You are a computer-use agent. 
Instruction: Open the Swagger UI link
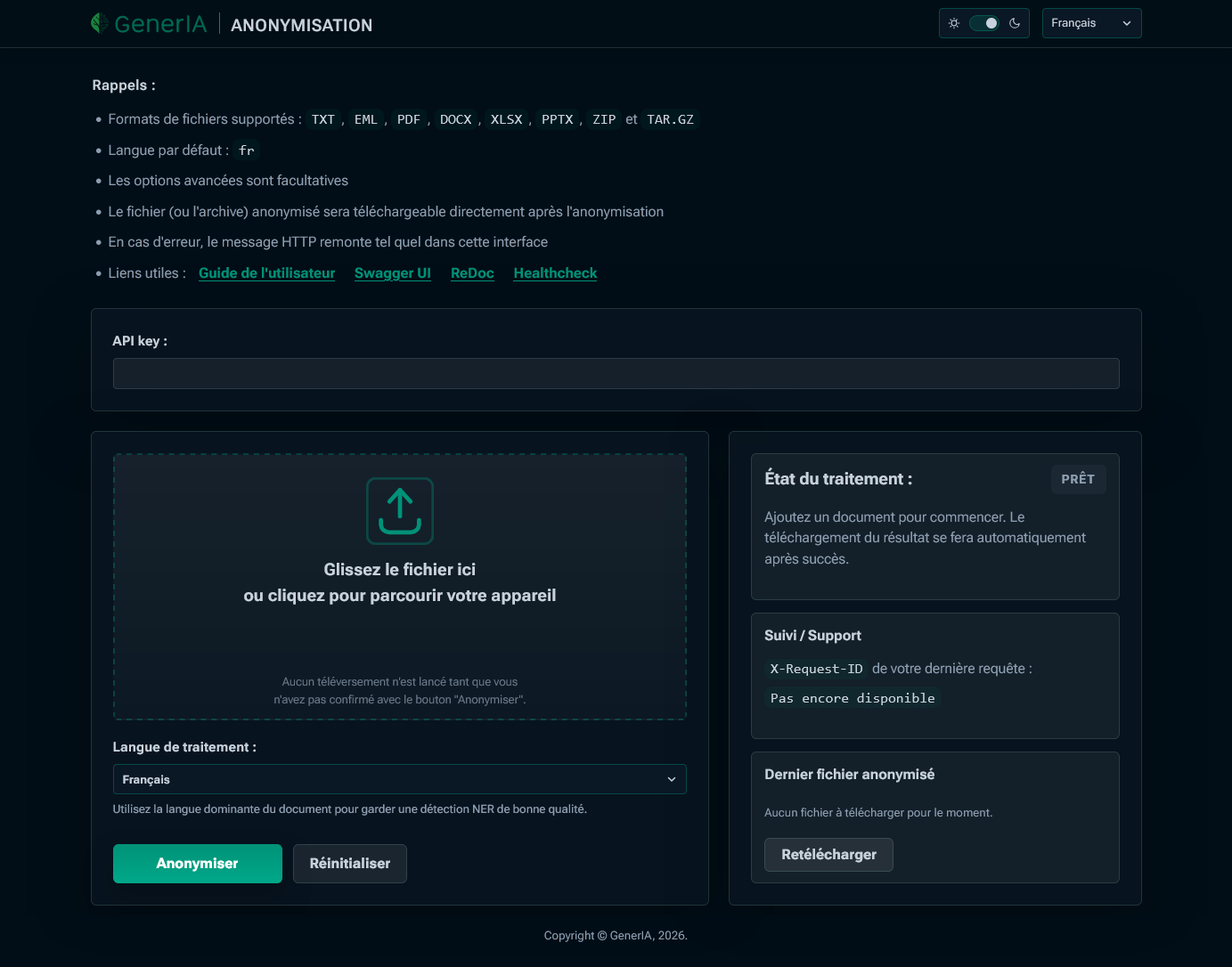(393, 273)
